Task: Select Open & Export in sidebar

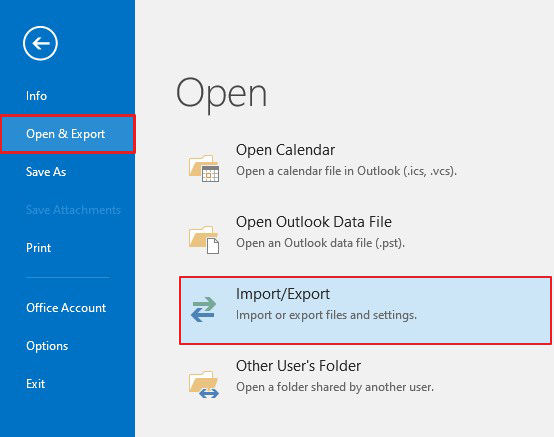Action: point(67,134)
